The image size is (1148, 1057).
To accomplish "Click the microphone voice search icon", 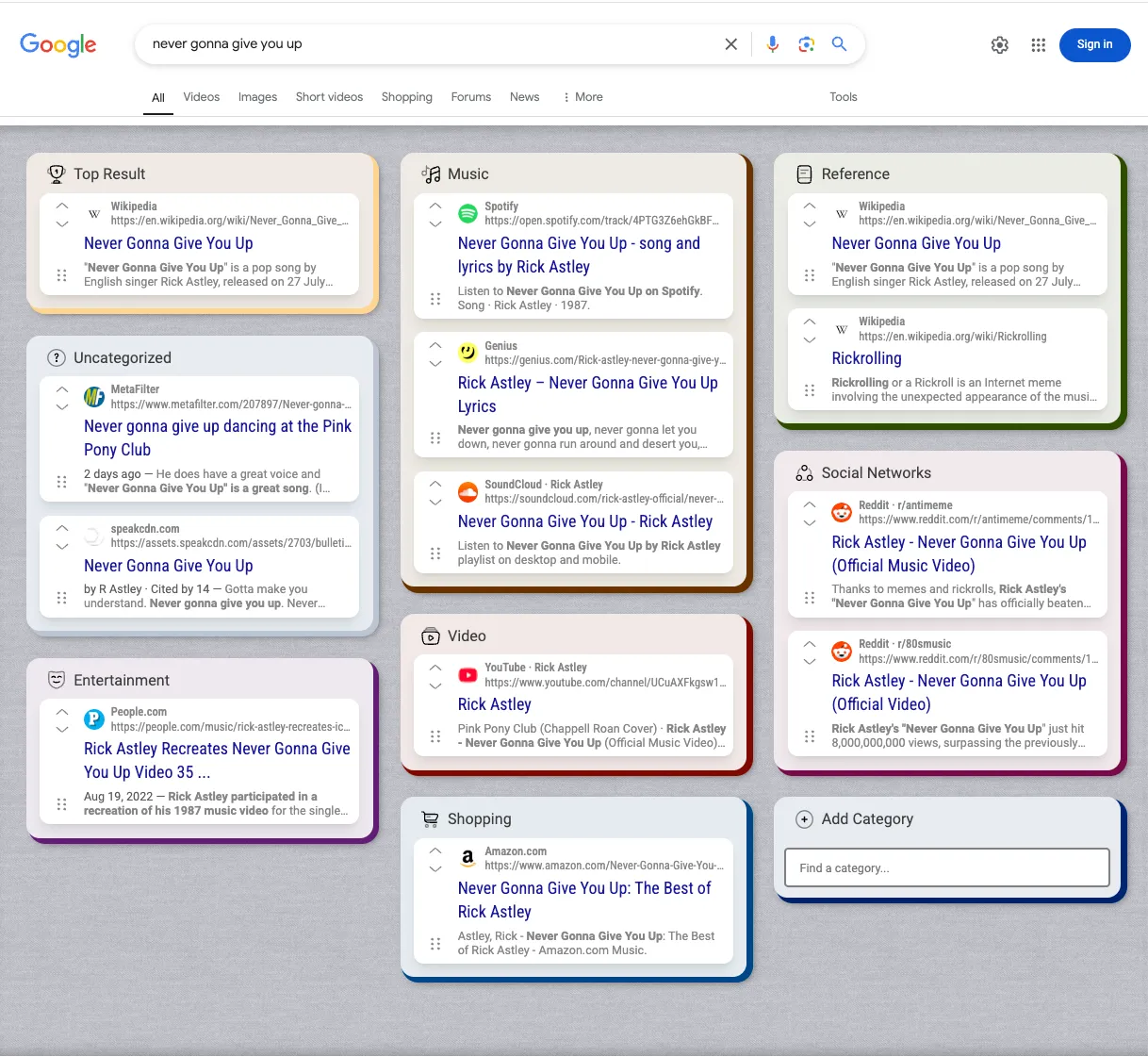I will (x=773, y=44).
